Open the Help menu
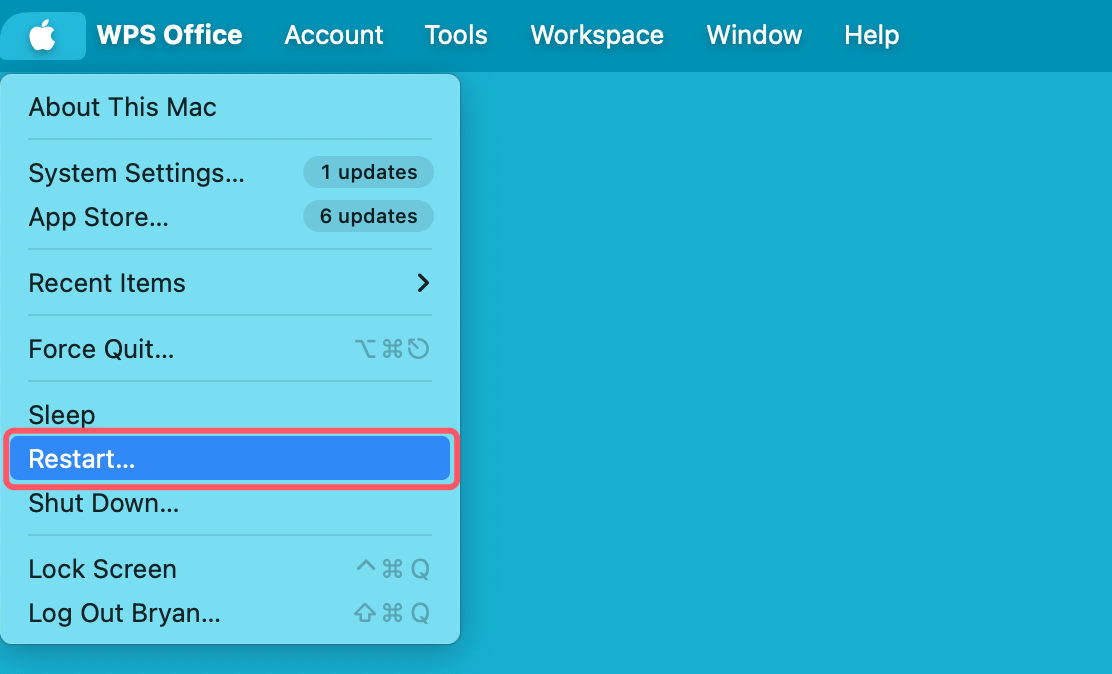Image resolution: width=1112 pixels, height=674 pixels. pos(871,36)
